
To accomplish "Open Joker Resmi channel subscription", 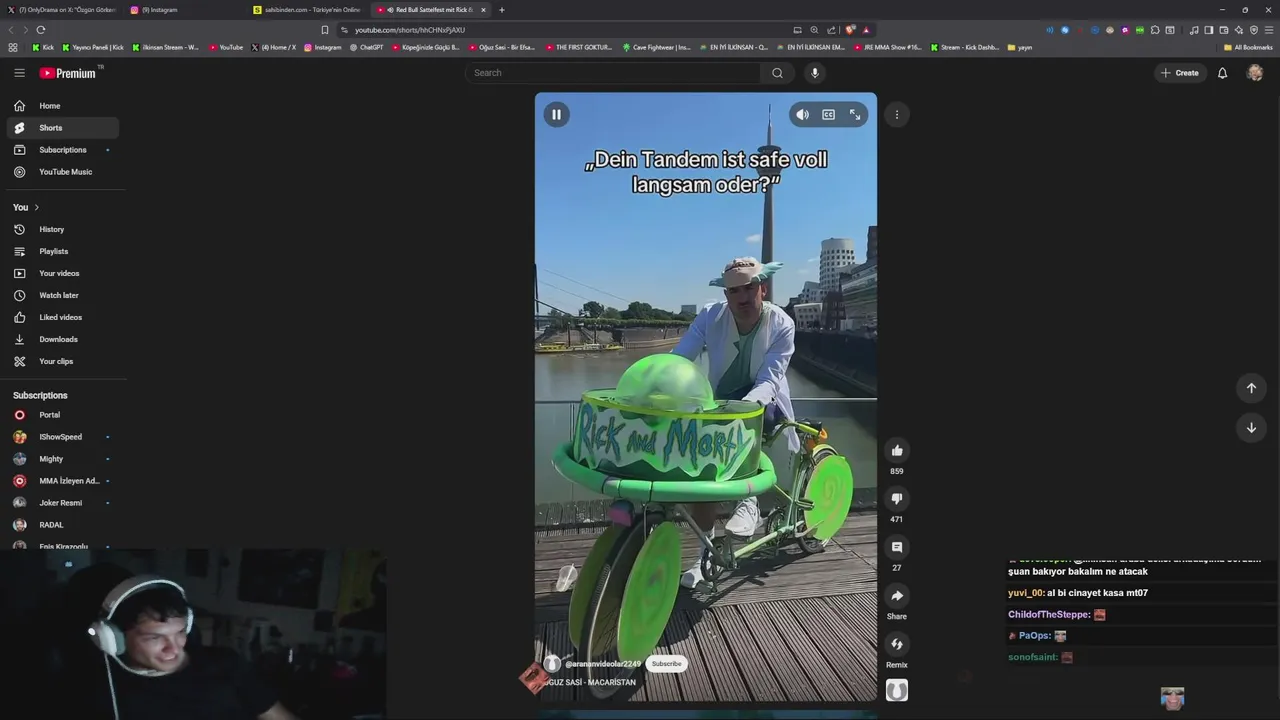I will pyautogui.click(x=63, y=503).
